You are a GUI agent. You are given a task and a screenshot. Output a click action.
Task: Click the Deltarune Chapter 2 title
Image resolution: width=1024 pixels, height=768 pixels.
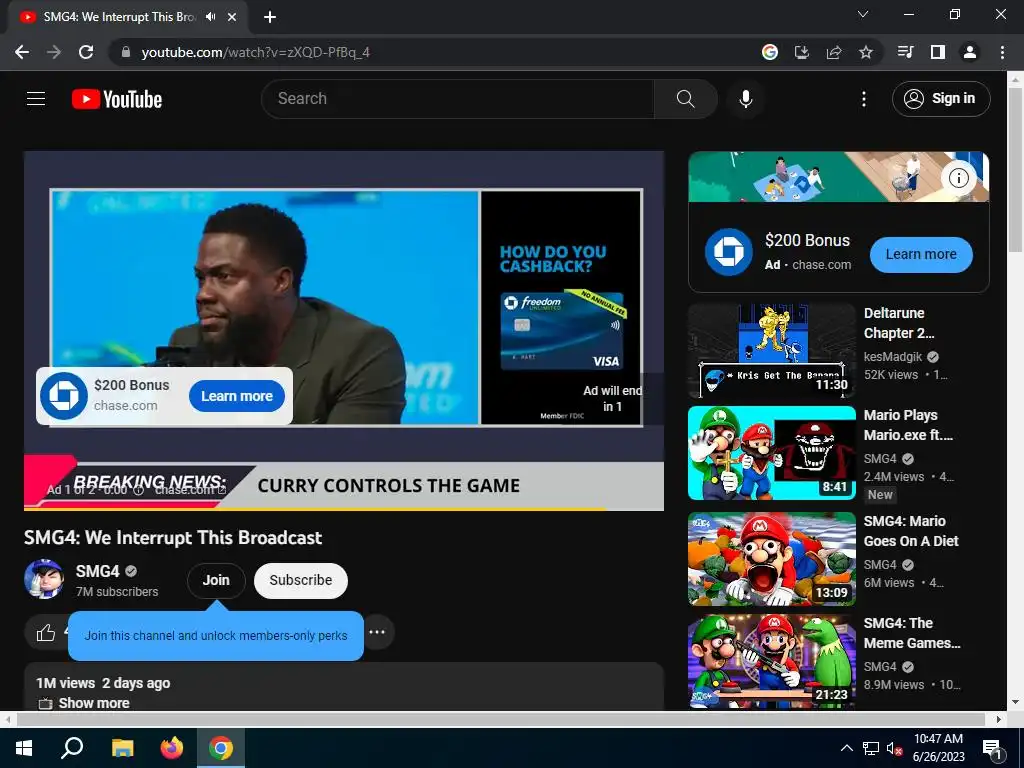pos(899,323)
